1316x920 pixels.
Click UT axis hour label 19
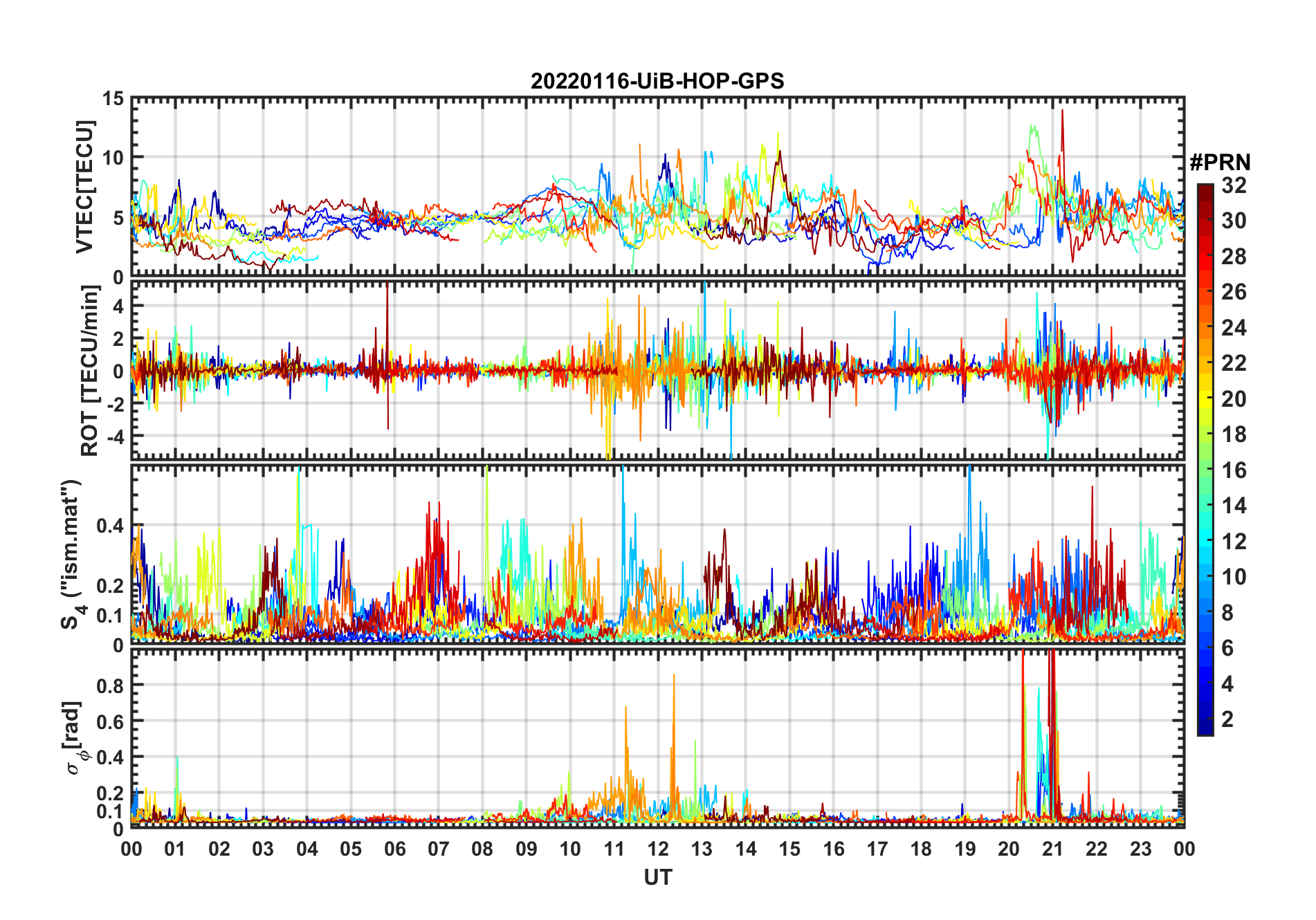(965, 849)
